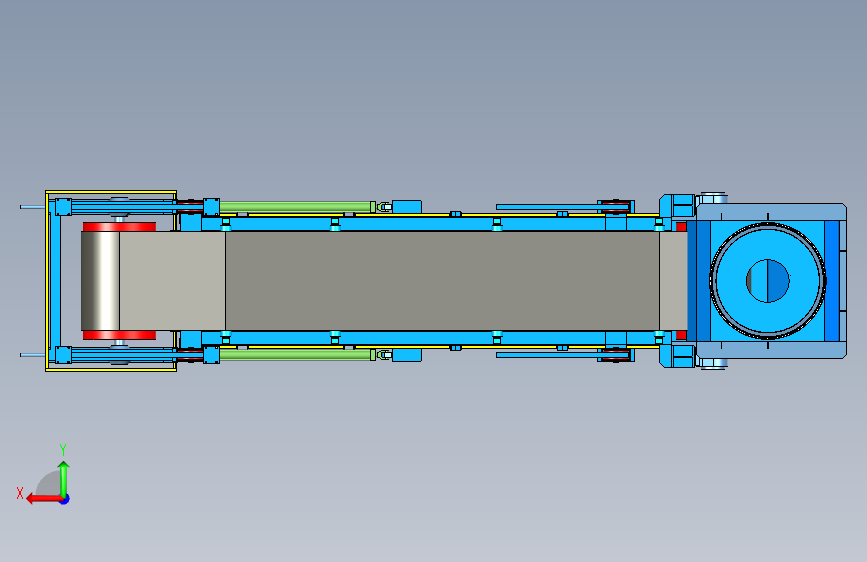Click the blue Z-axis ball on the triad
Viewport: 867px width, 562px height.
click(x=65, y=499)
